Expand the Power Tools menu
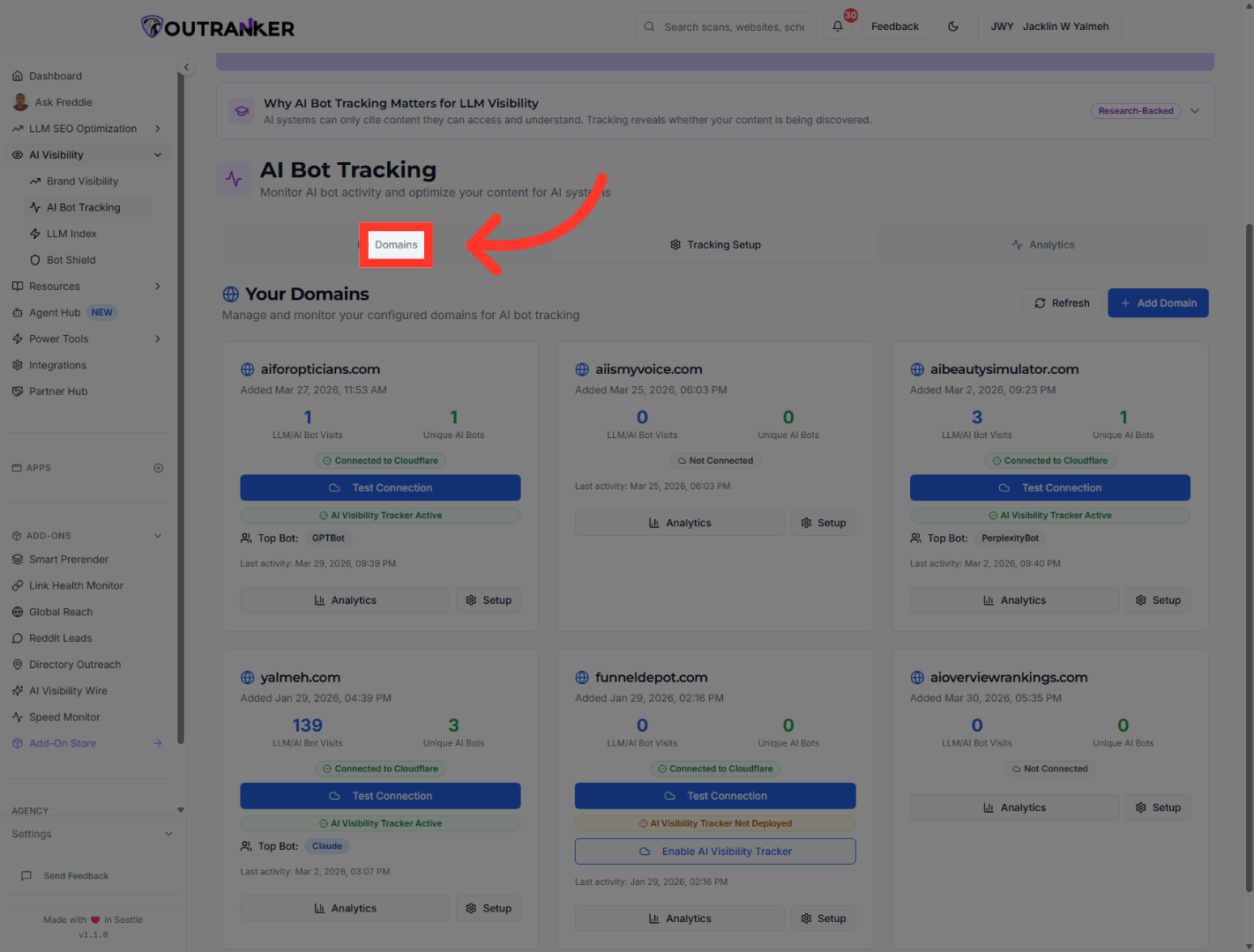The height and width of the screenshot is (952, 1254). coord(59,338)
